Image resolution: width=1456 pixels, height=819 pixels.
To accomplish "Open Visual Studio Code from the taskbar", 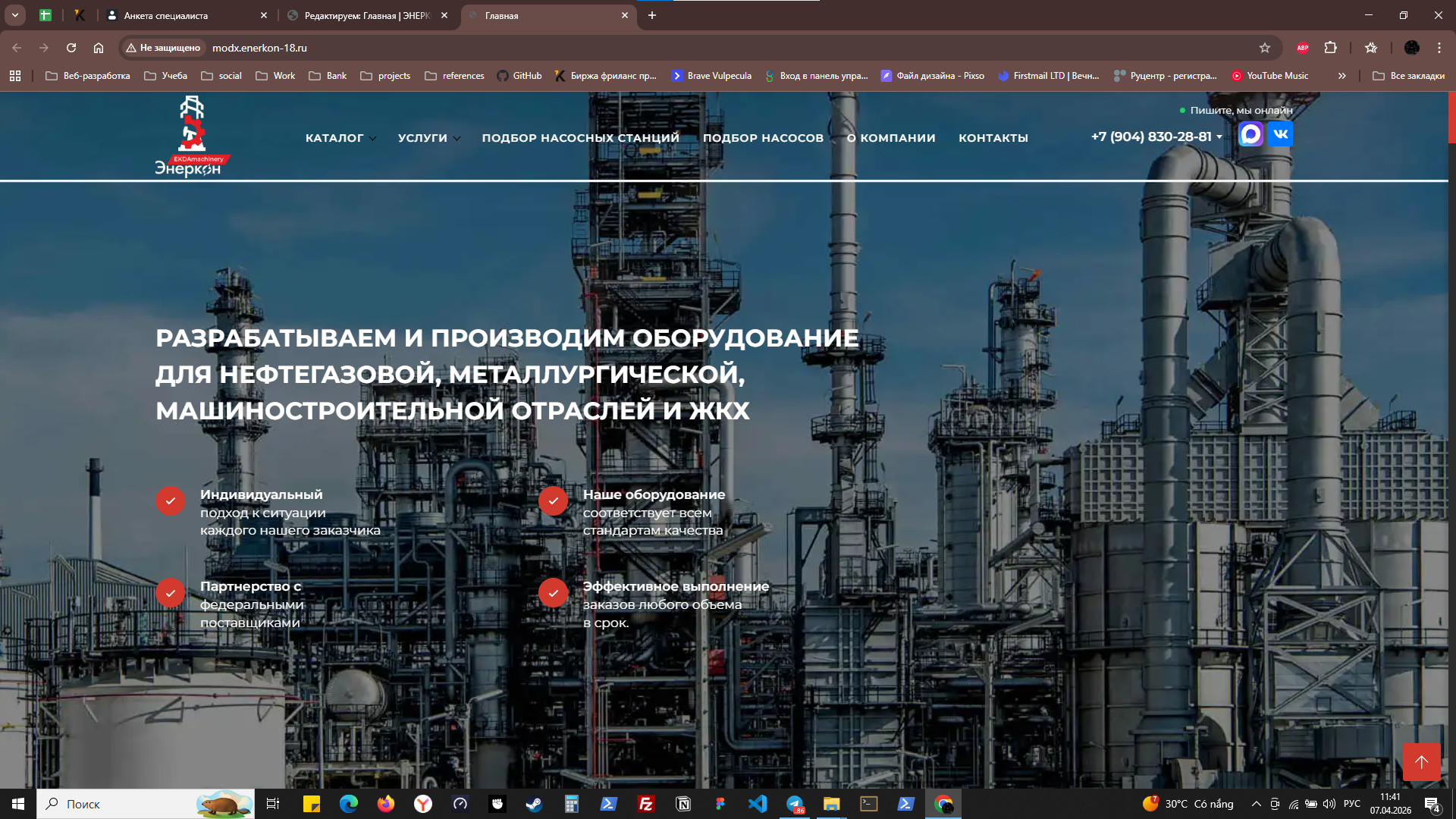I will (758, 804).
